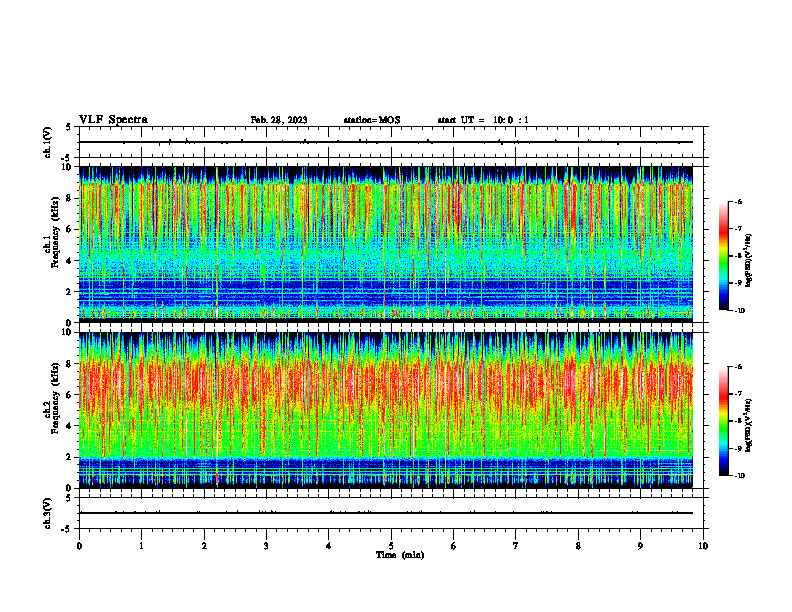
Task: Click the ch.1 spectrogram color bar
Action: click(x=723, y=256)
